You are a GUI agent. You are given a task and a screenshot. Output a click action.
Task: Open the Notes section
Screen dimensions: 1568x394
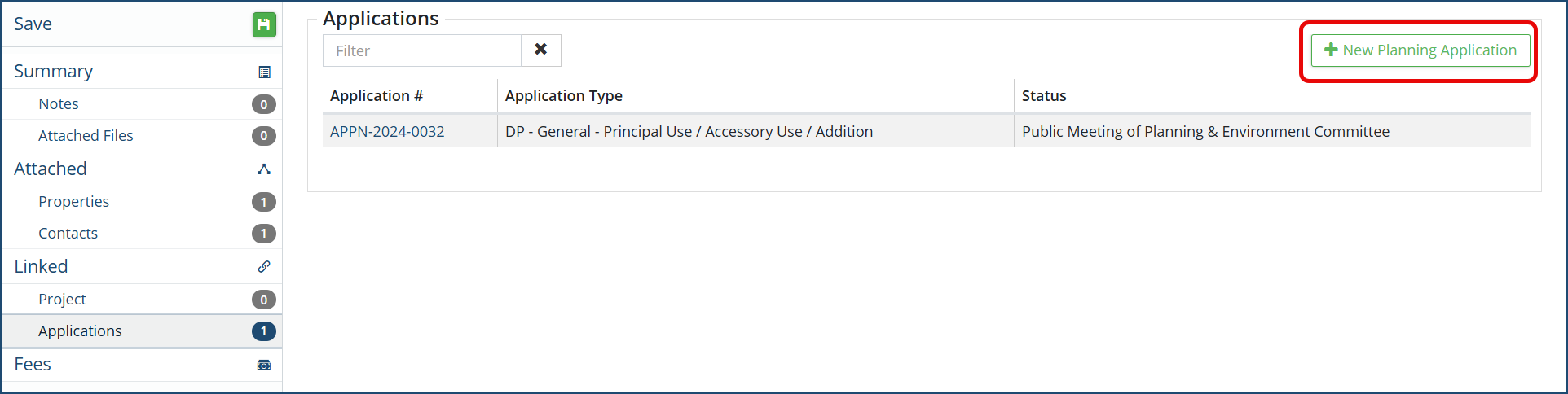tap(59, 104)
